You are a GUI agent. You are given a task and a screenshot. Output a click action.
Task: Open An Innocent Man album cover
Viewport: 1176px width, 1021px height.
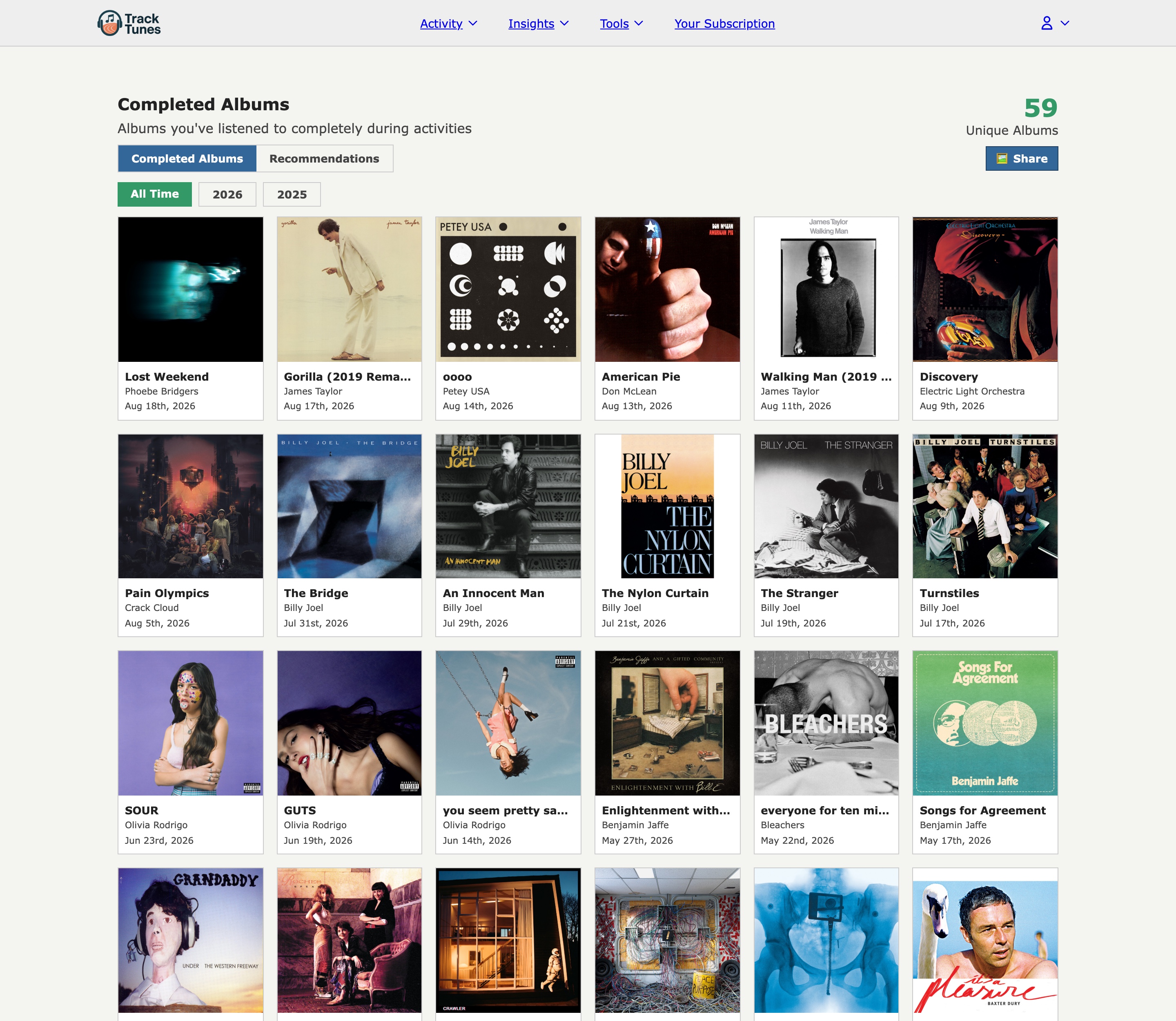pos(508,506)
